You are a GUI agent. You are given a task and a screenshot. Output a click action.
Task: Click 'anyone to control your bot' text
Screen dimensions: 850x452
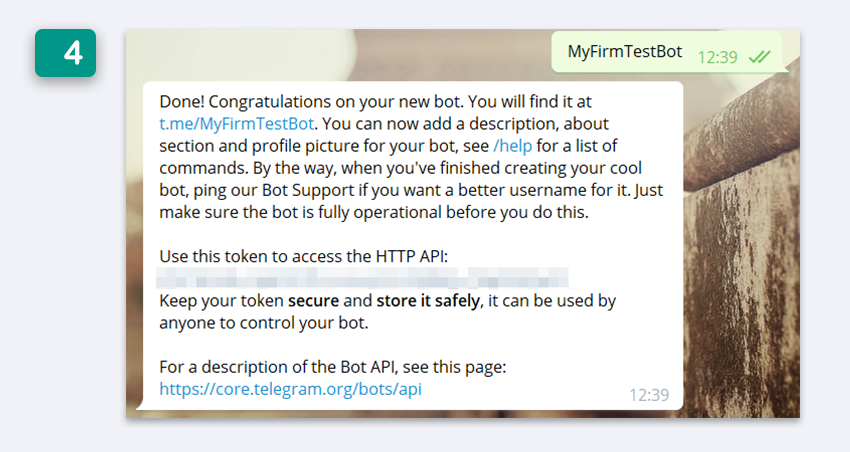pyautogui.click(x=263, y=323)
